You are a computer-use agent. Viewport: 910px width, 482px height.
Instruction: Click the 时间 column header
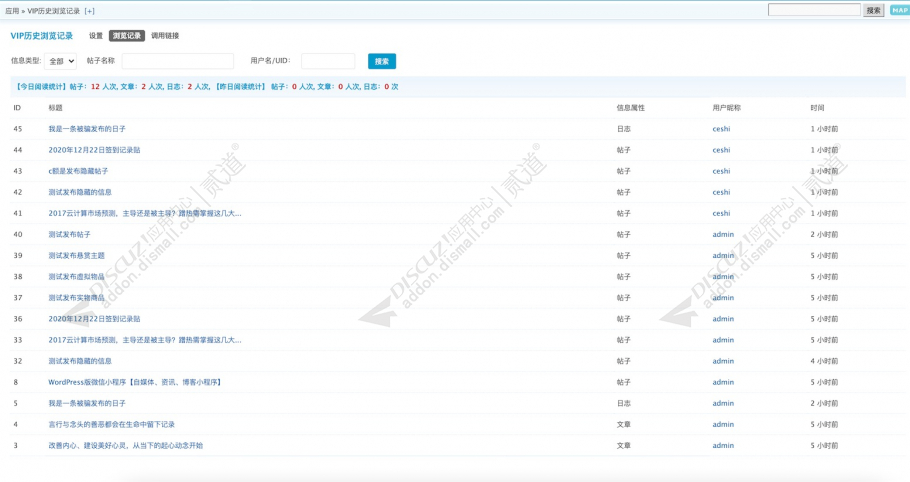tap(817, 108)
